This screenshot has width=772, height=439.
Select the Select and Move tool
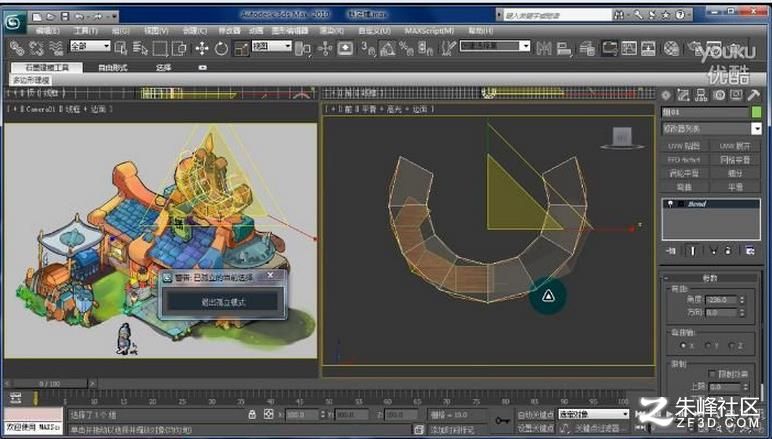coord(202,48)
